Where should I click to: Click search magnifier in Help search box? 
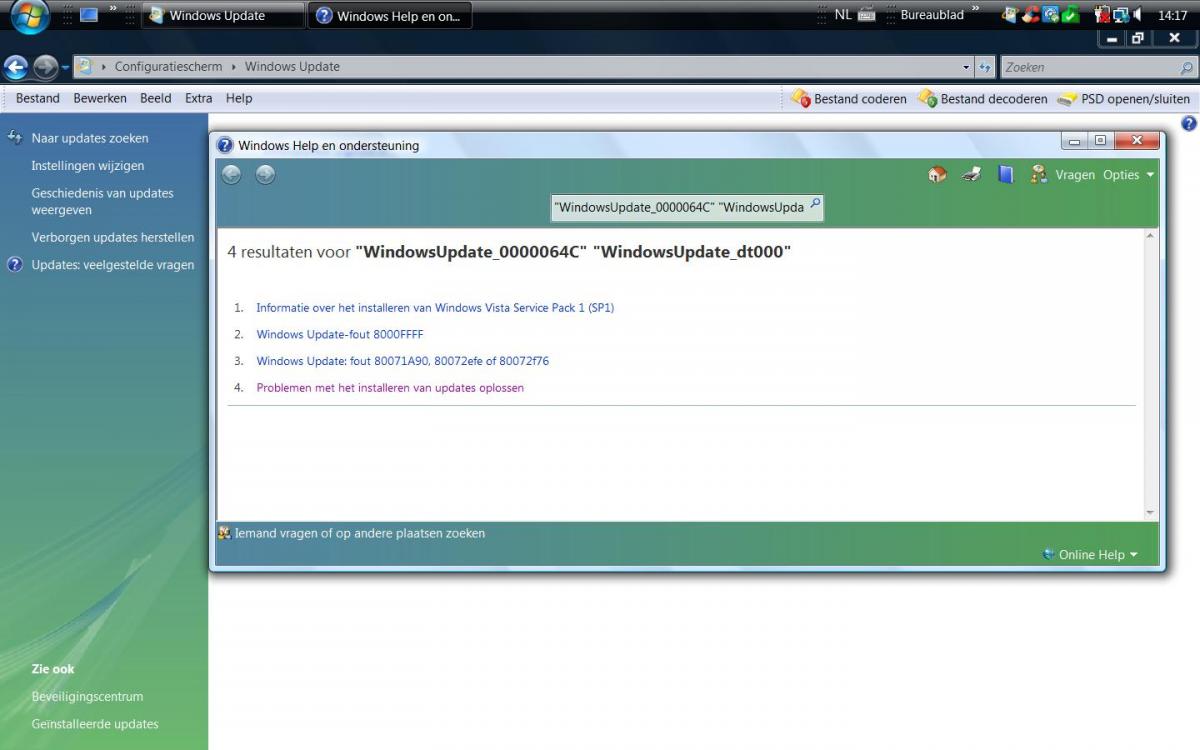[815, 205]
